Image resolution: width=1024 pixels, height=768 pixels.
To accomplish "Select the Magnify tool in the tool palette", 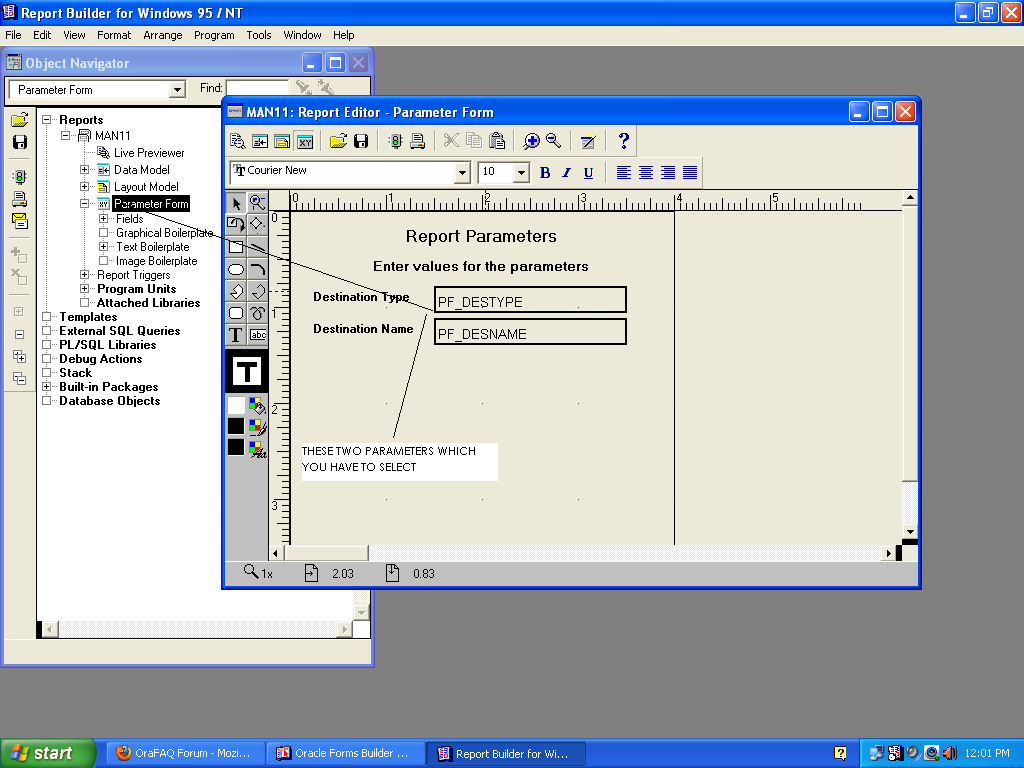I will (x=257, y=203).
